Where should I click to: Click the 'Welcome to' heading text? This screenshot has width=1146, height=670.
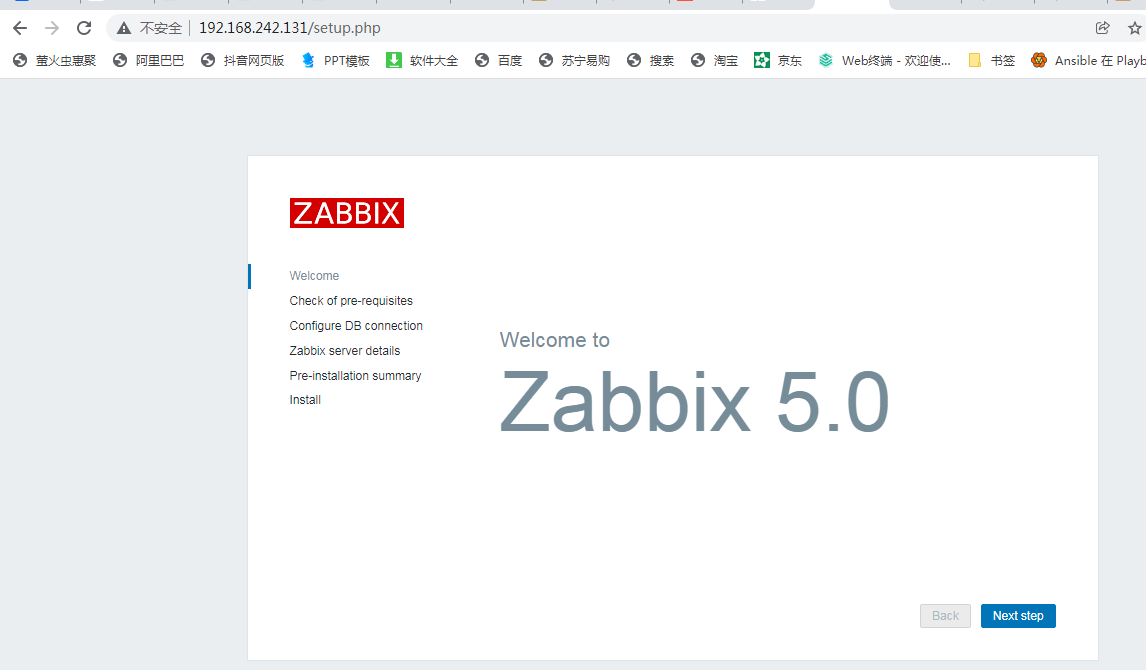click(555, 340)
